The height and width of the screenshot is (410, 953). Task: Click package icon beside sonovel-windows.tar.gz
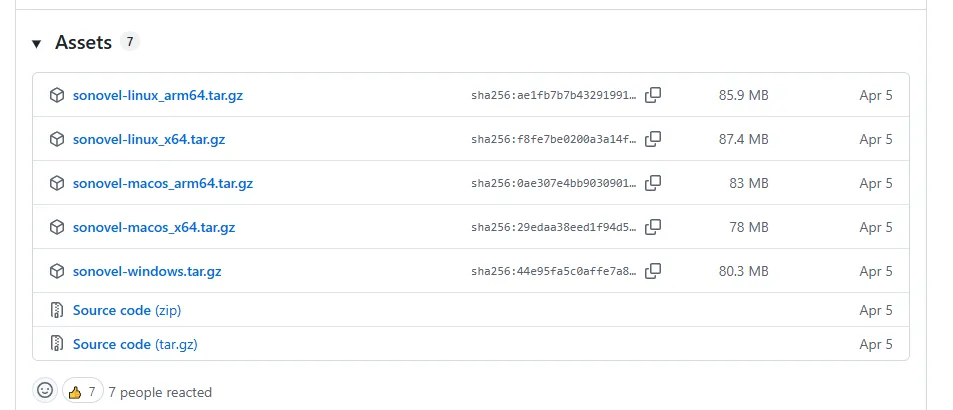pyautogui.click(x=57, y=271)
